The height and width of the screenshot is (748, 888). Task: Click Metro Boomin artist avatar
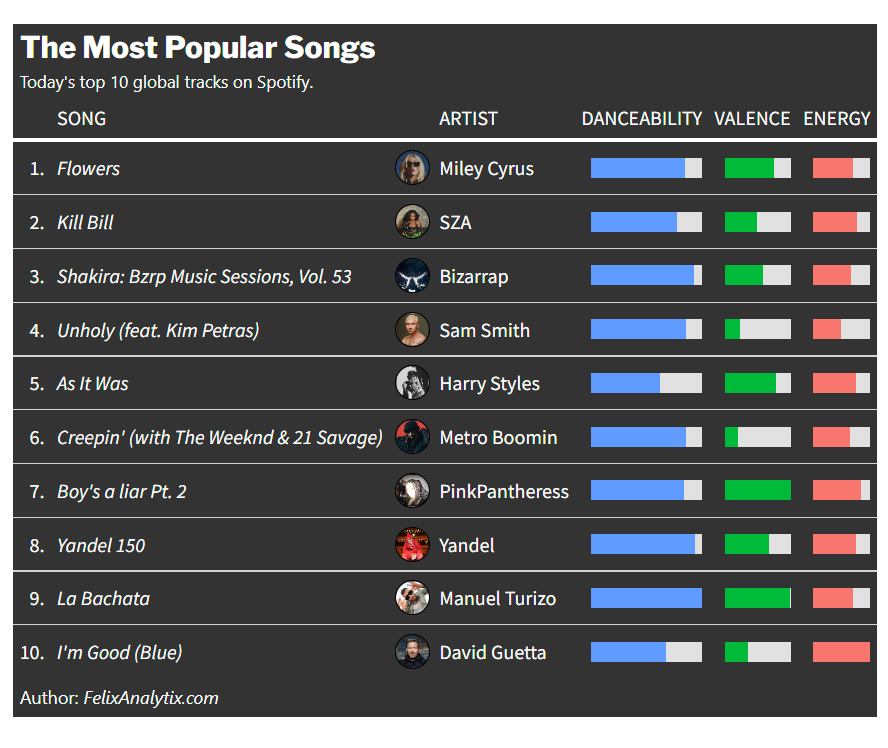click(x=412, y=437)
